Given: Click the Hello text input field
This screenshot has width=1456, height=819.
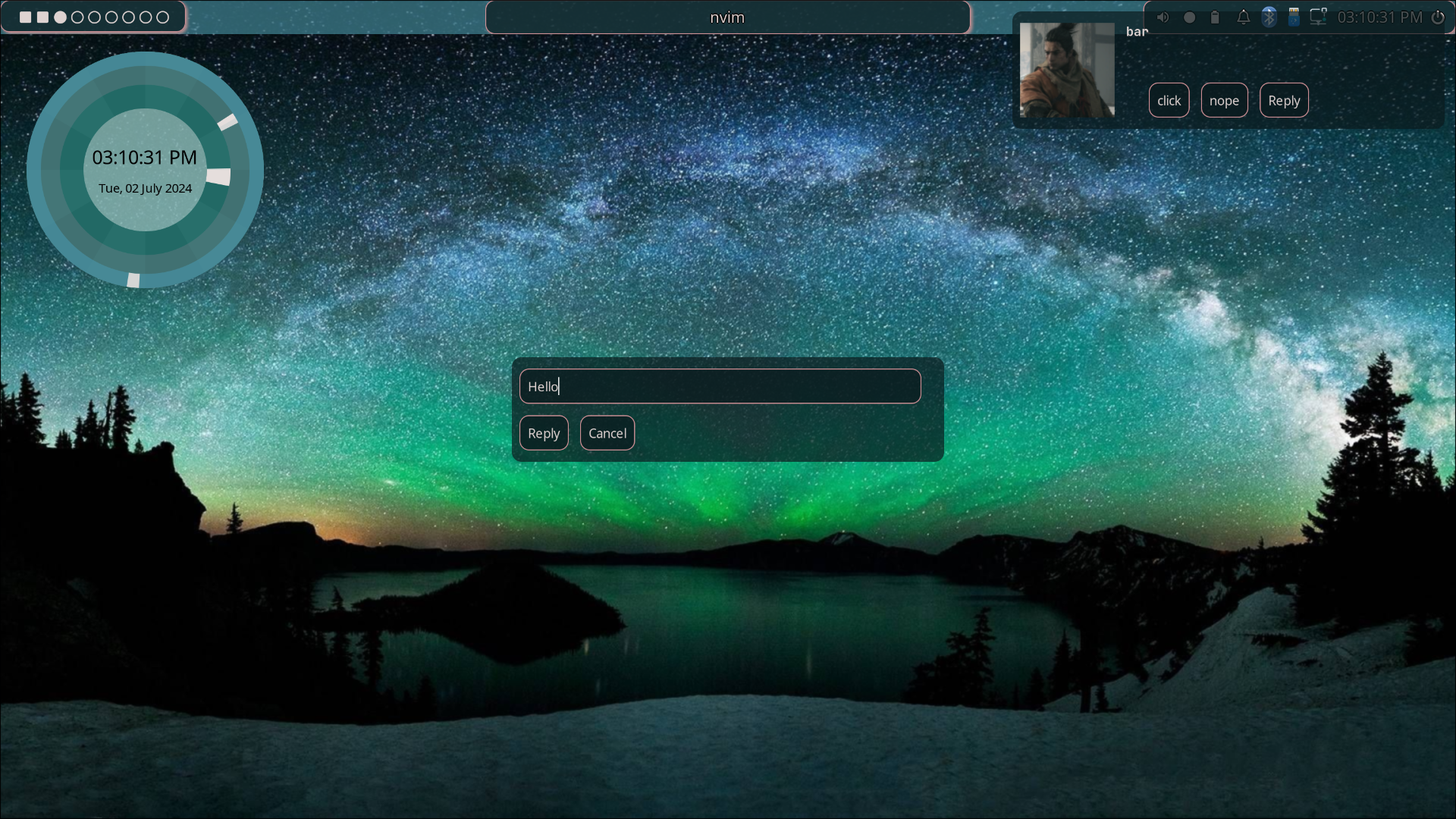Looking at the screenshot, I should coord(720,387).
